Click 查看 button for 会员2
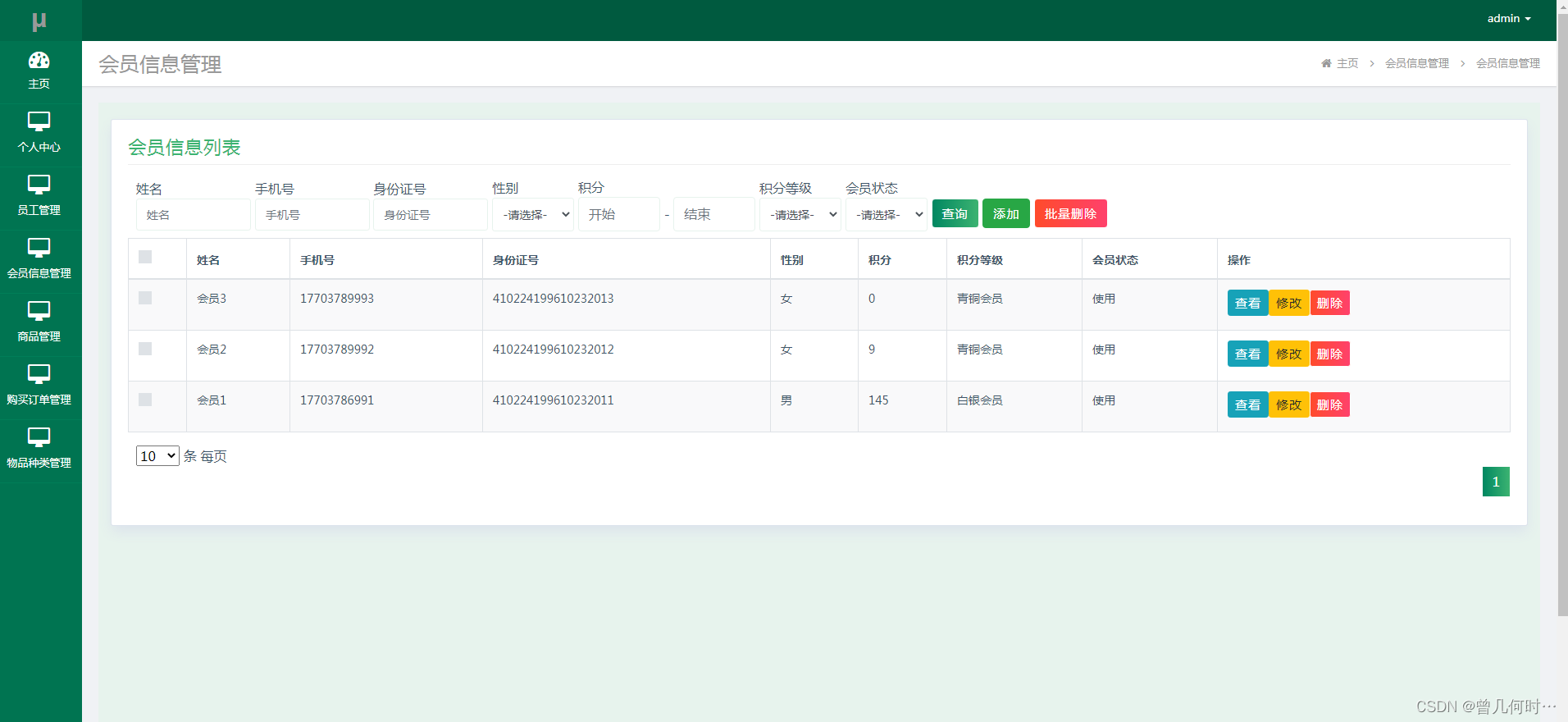Screen dimensions: 1568x722 1247,354
